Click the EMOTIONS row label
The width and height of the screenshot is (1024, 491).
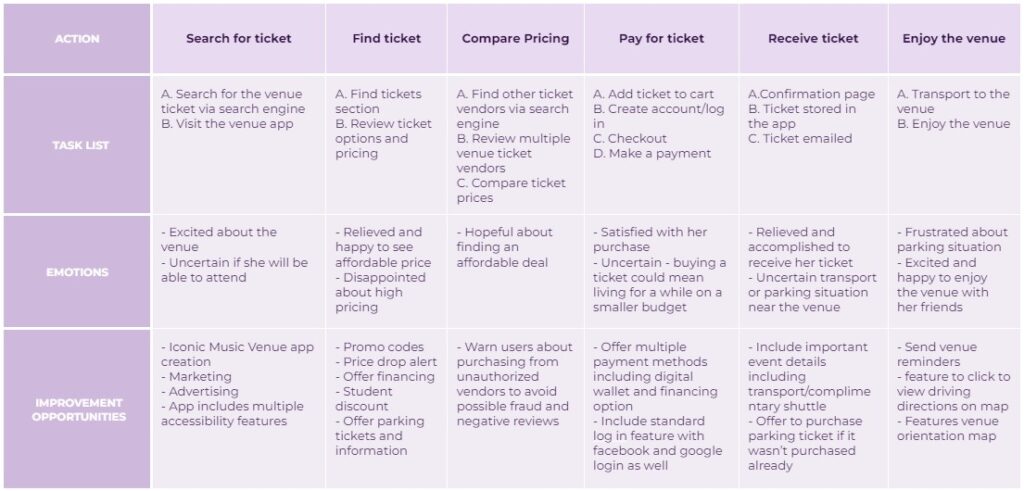pos(77,271)
